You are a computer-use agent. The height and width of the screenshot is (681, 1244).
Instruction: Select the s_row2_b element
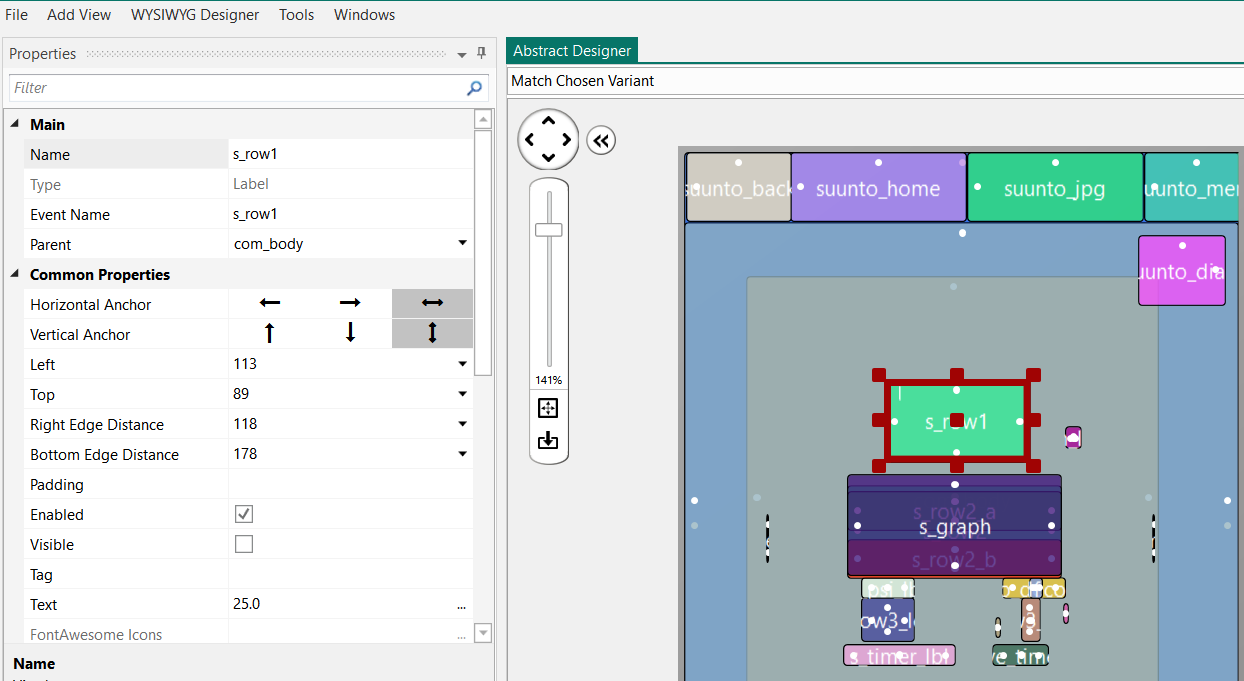coord(954,558)
